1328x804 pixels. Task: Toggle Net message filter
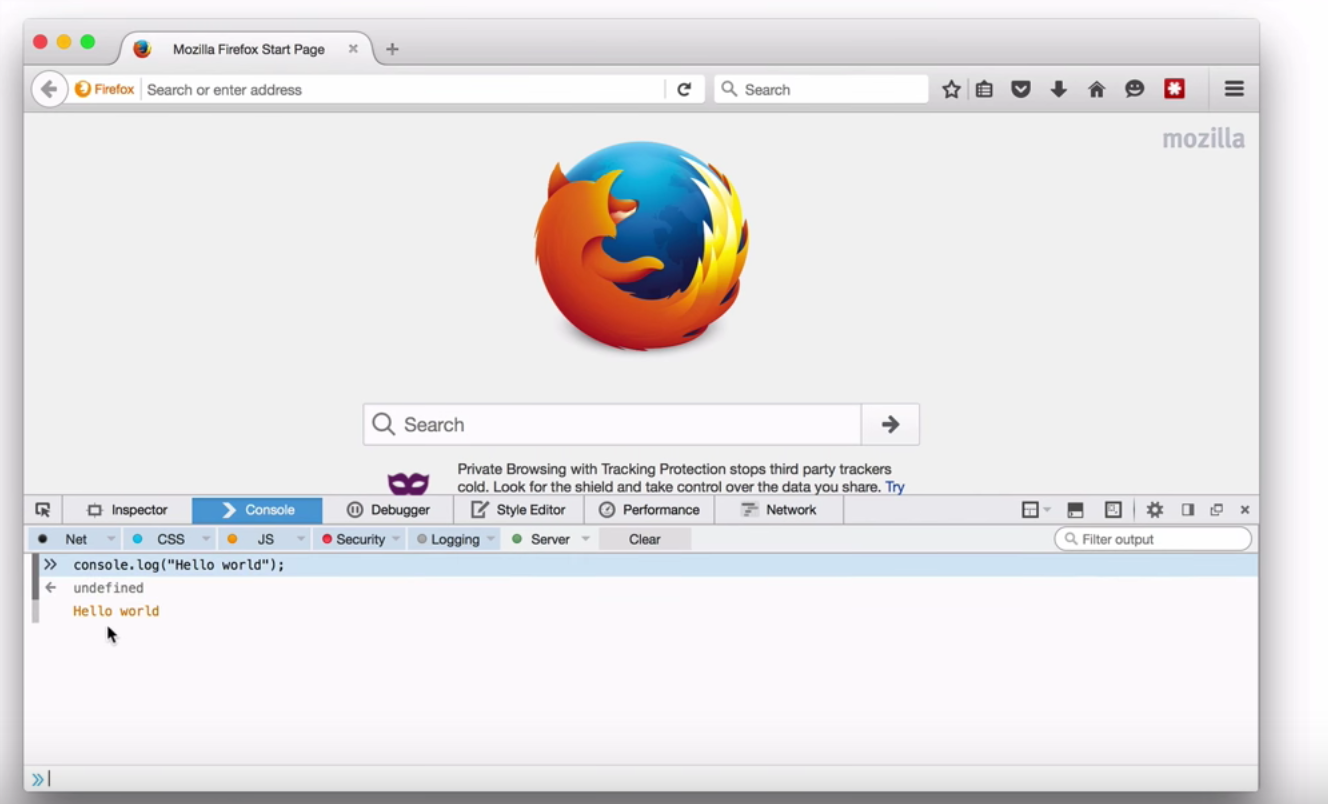click(66, 539)
